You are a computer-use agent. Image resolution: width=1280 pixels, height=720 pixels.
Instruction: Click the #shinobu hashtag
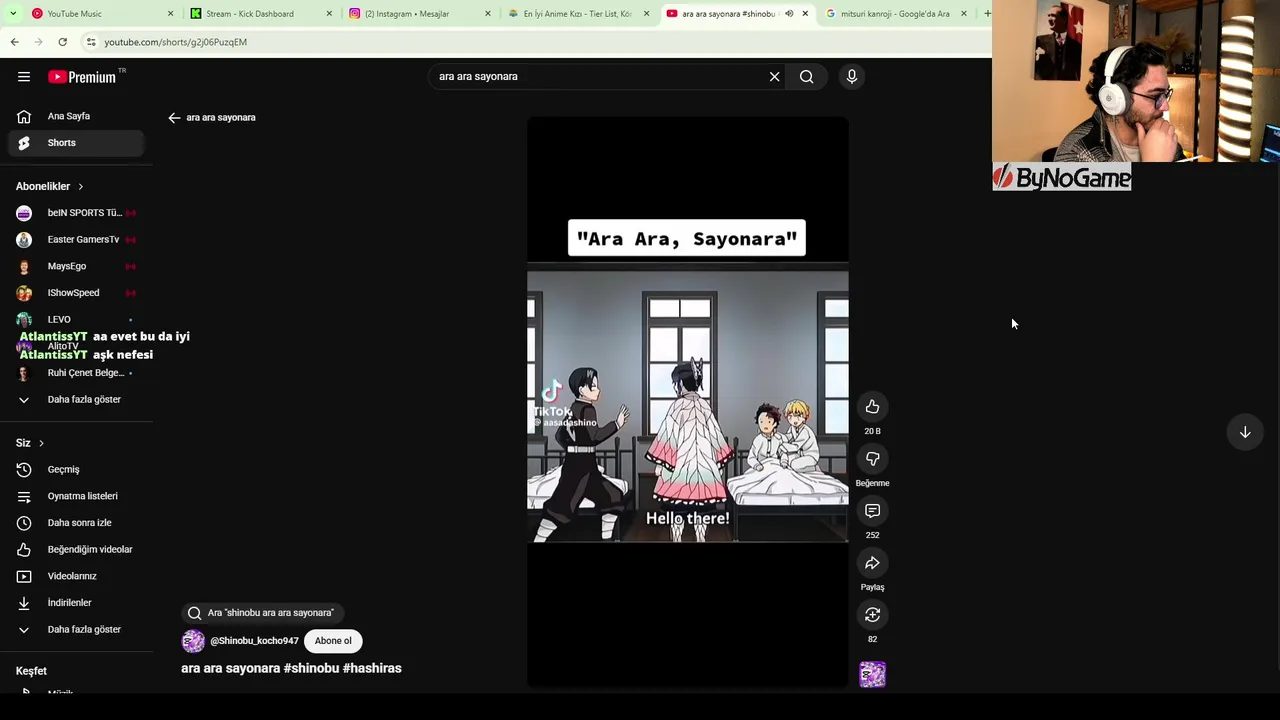(311, 668)
